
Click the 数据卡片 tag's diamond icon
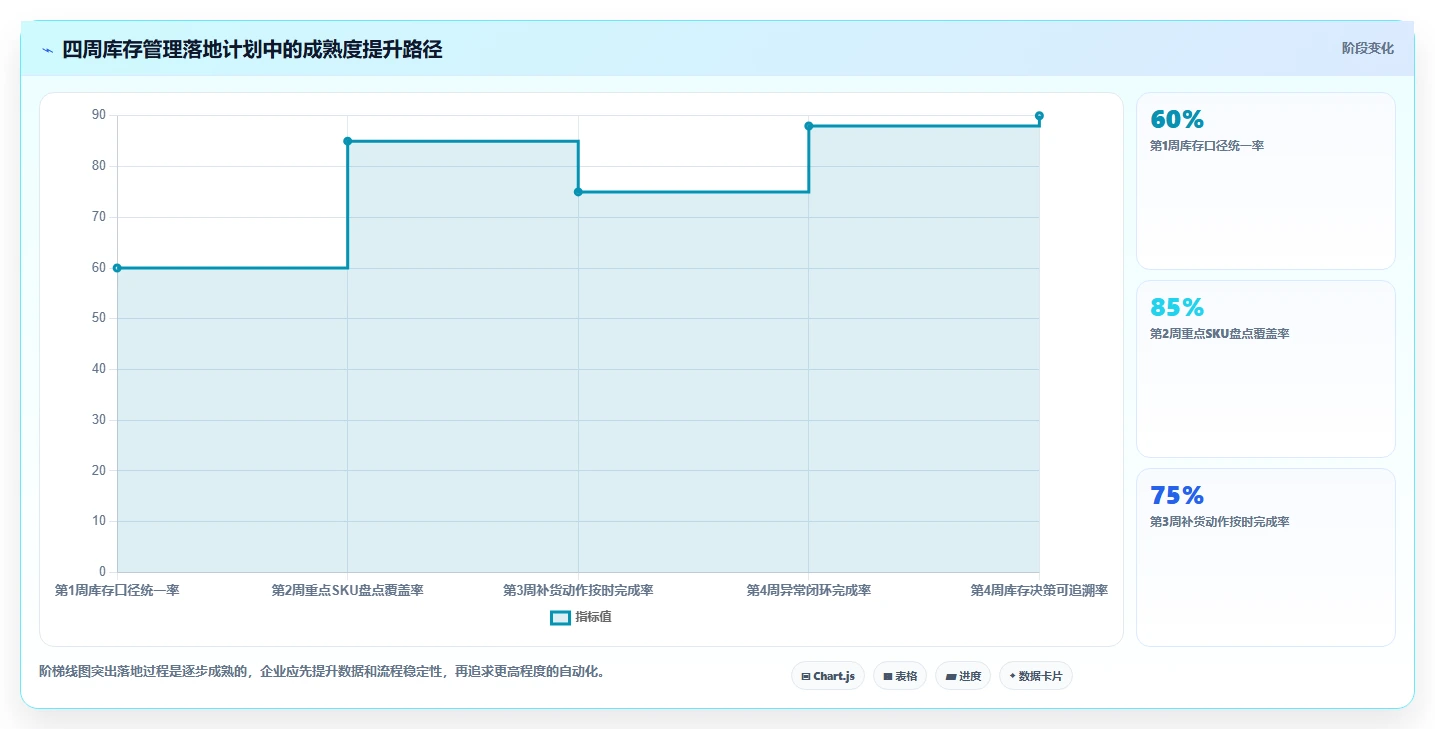1012,676
